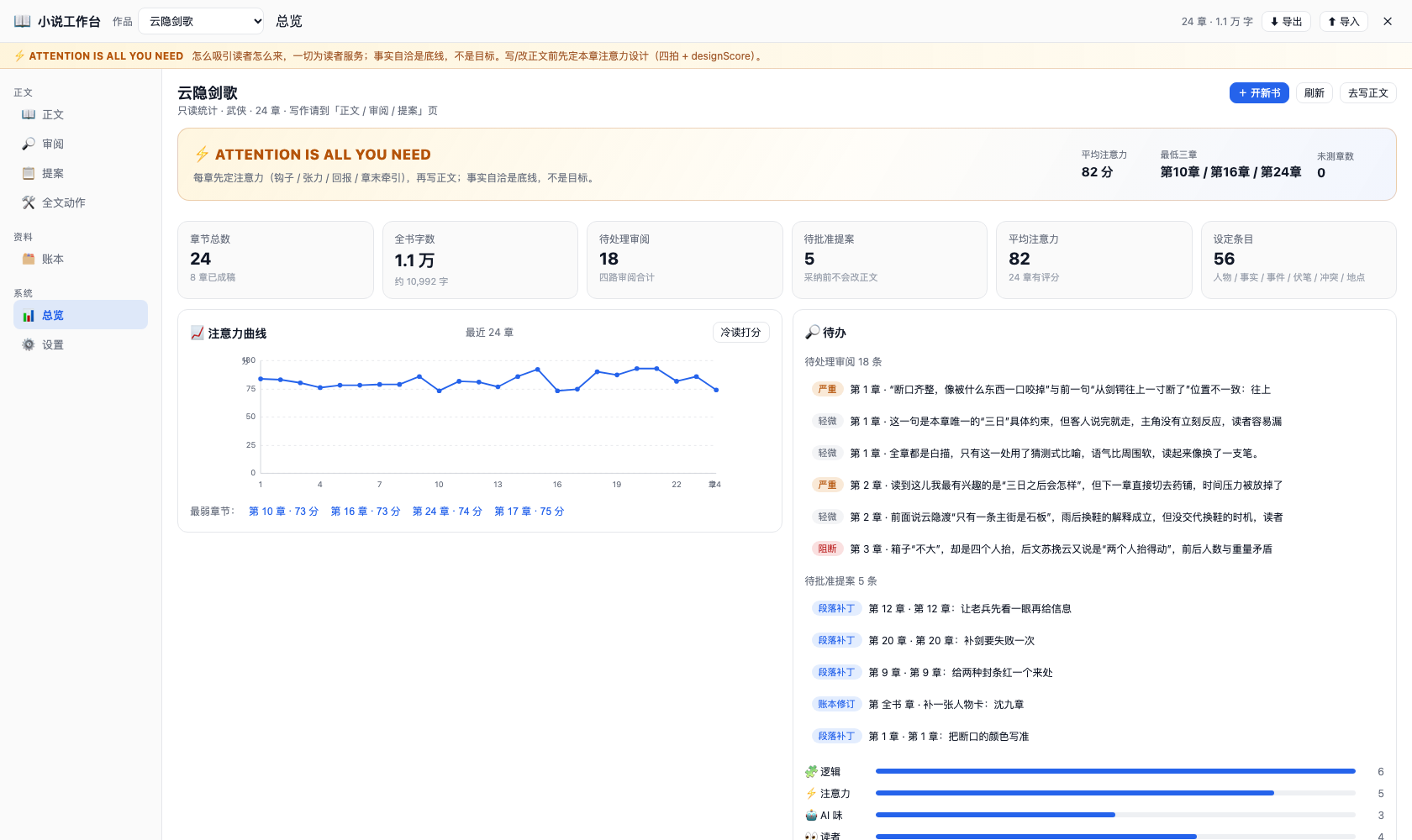Click the chart icon beside 注意力曲线
Image resolution: width=1412 pixels, height=840 pixels.
(x=198, y=333)
